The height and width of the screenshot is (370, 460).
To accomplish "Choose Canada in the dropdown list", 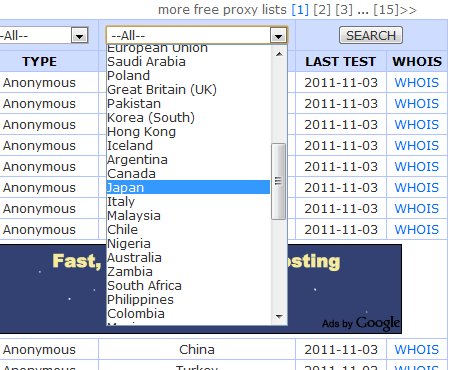I will click(x=188, y=174).
